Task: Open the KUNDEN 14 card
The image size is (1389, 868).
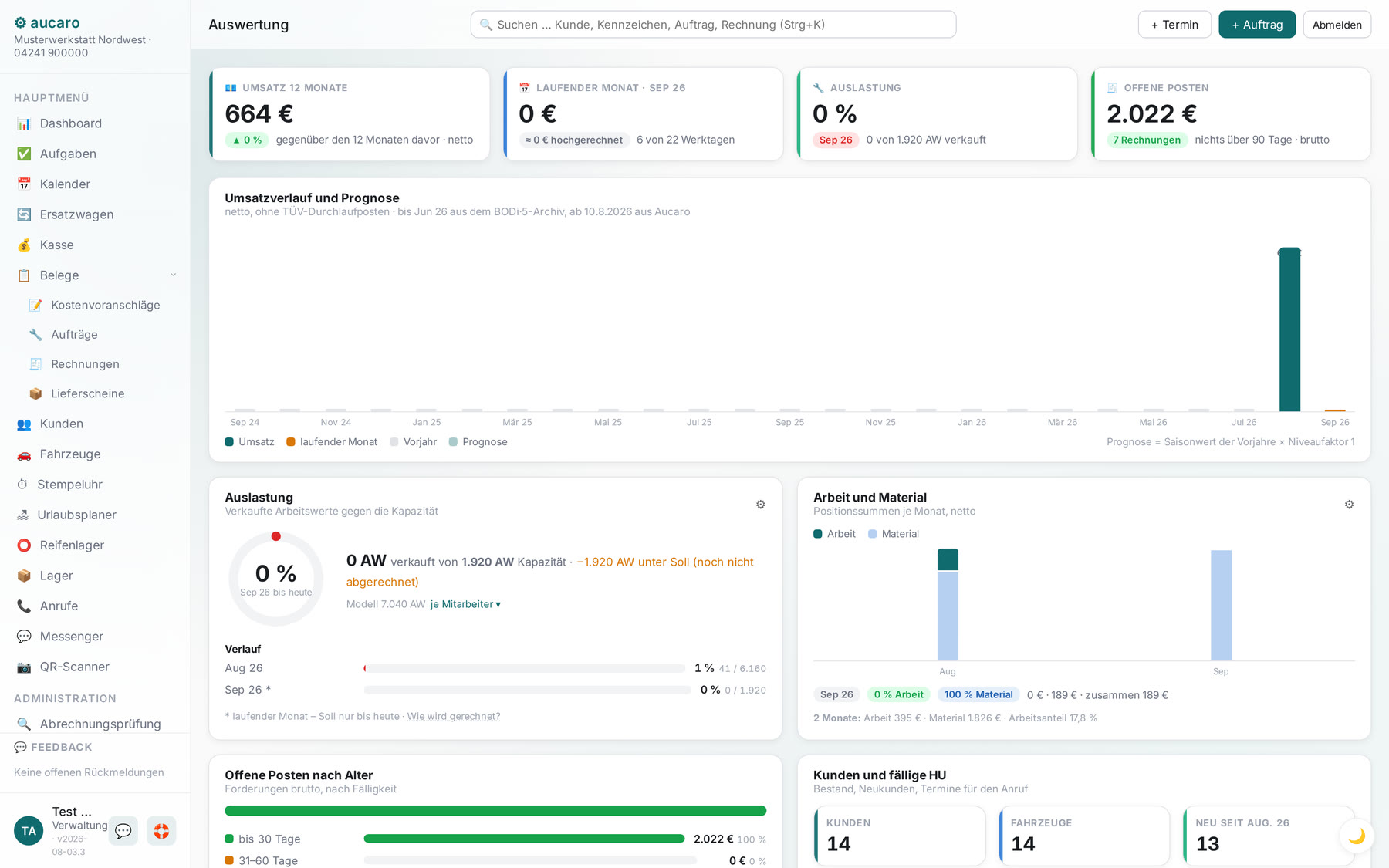Action: point(900,836)
